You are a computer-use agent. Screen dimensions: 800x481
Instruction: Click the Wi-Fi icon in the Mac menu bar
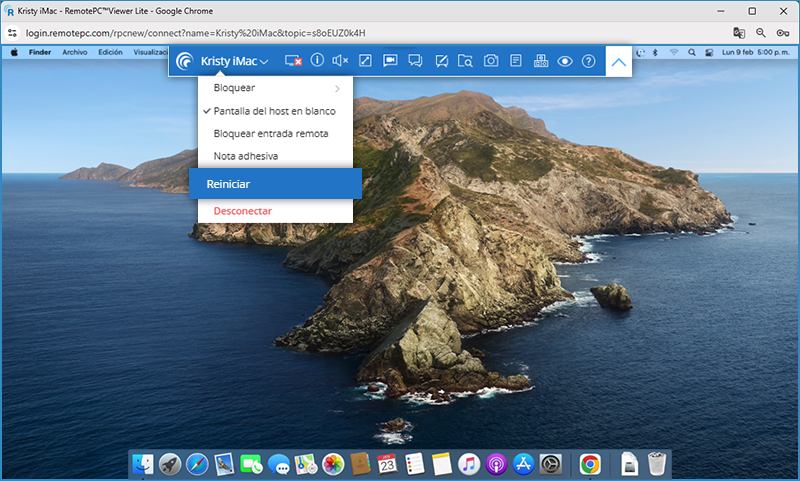pyautogui.click(x=674, y=52)
